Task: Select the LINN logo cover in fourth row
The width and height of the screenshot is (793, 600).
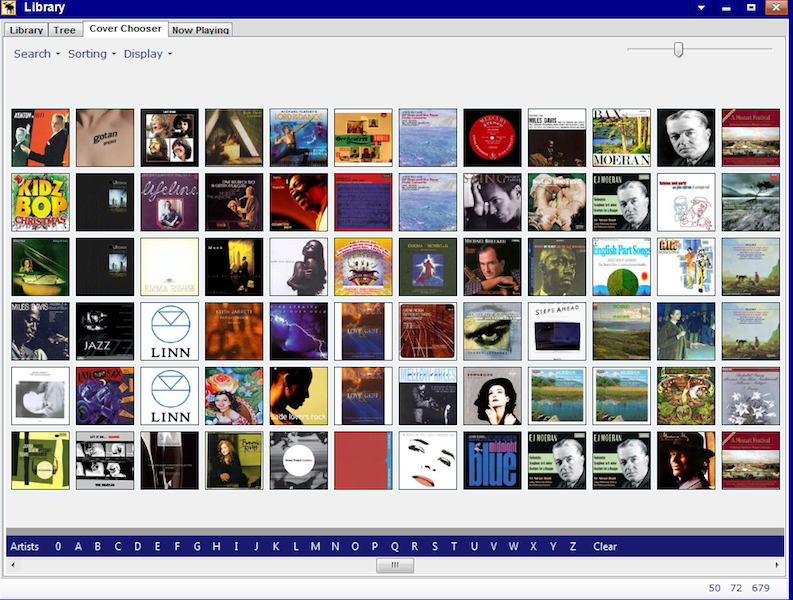Action: (x=169, y=331)
